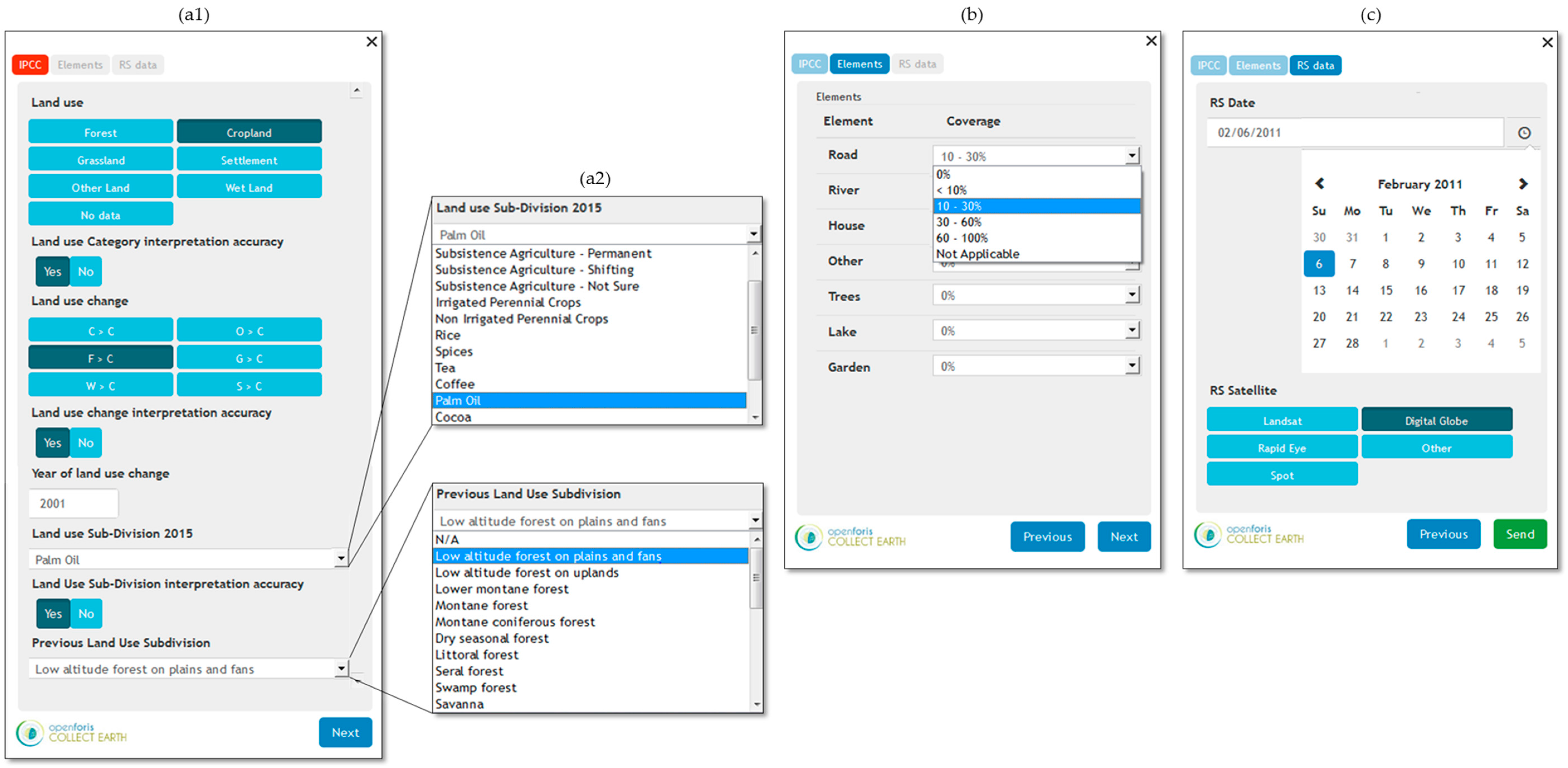Go to next month in calendar
Viewport: 1568px width, 768px height.
click(1522, 183)
